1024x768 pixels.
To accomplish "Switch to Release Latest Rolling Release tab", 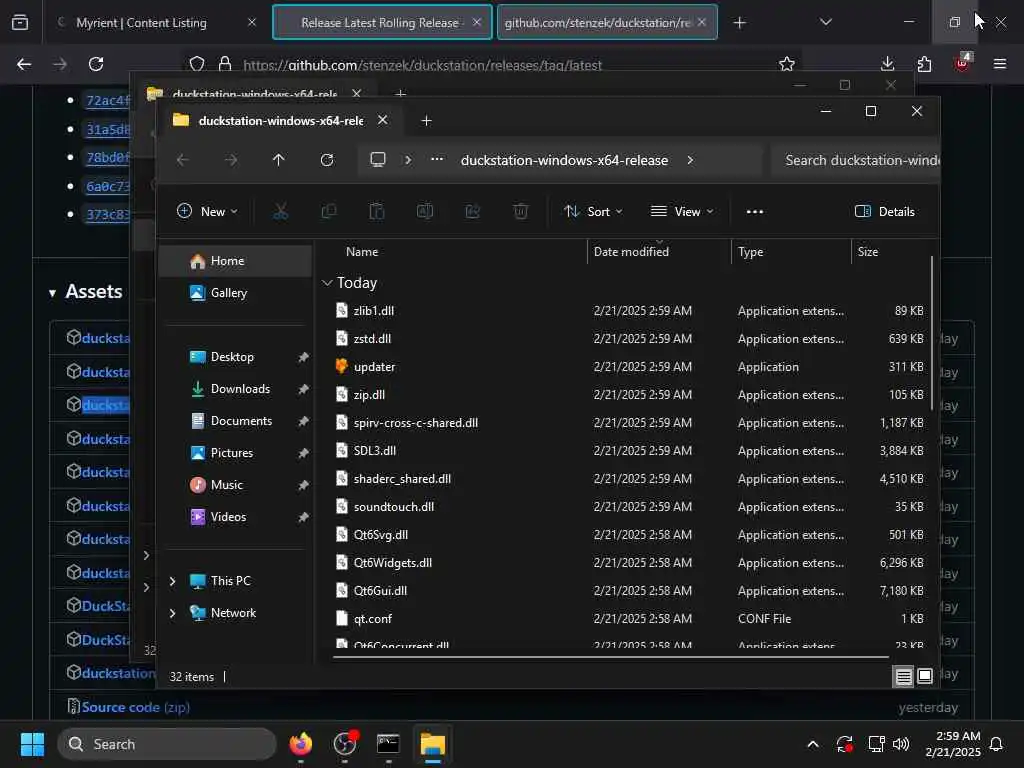I will [382, 22].
